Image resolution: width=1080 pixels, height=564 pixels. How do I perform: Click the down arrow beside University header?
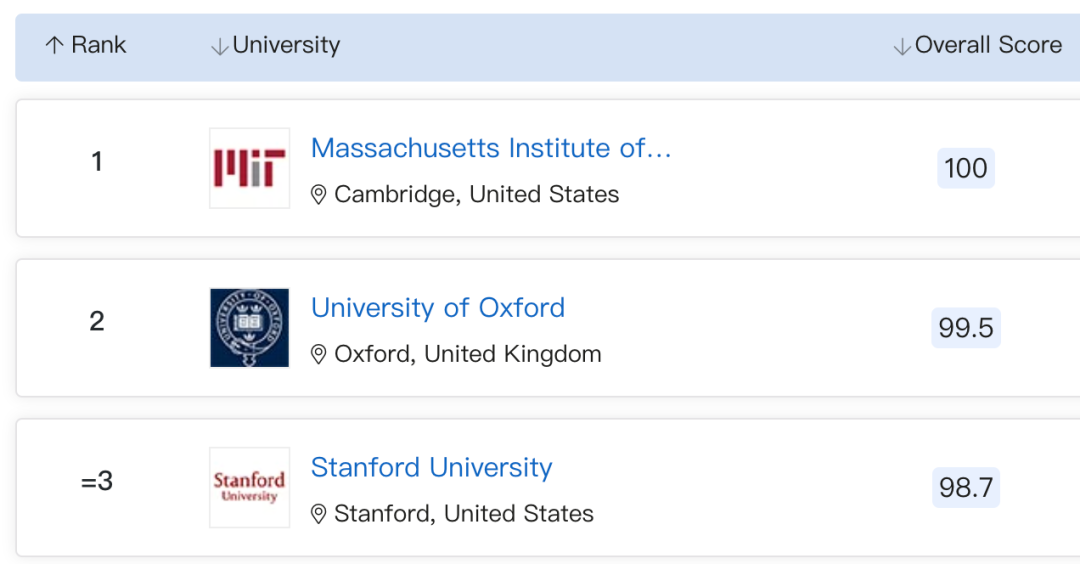pos(219,47)
